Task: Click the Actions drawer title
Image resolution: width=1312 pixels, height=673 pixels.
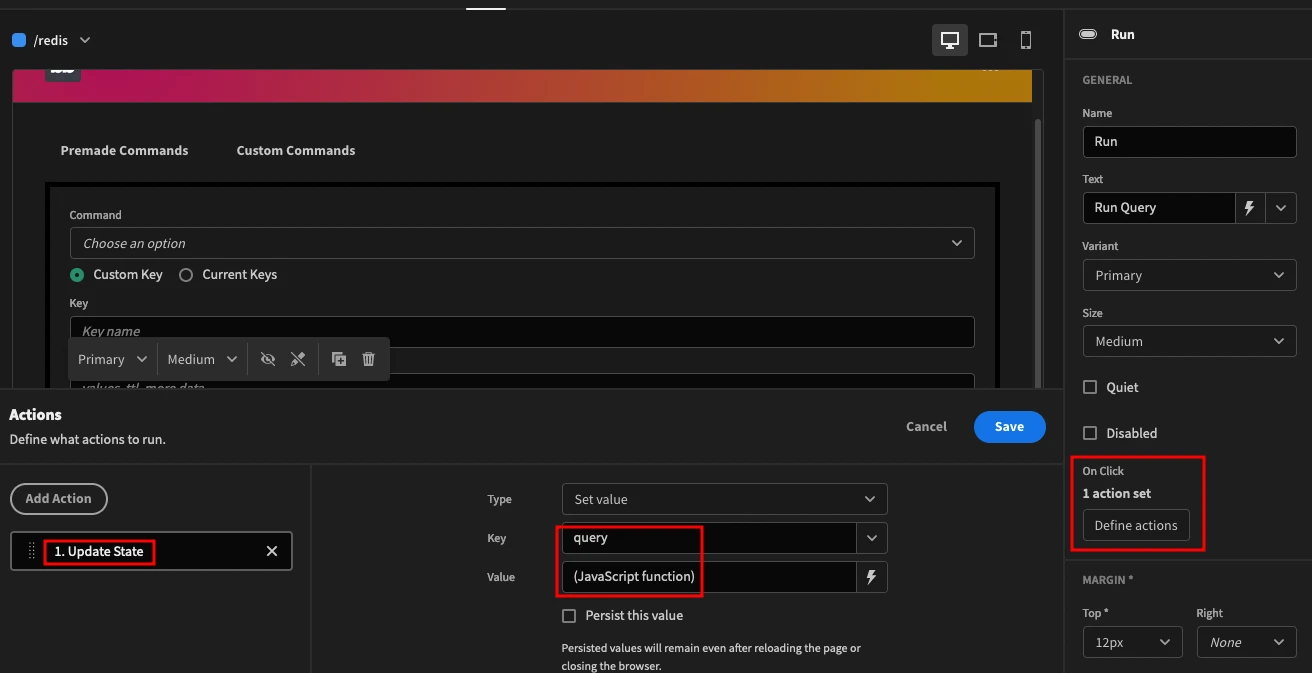Action: tap(35, 414)
